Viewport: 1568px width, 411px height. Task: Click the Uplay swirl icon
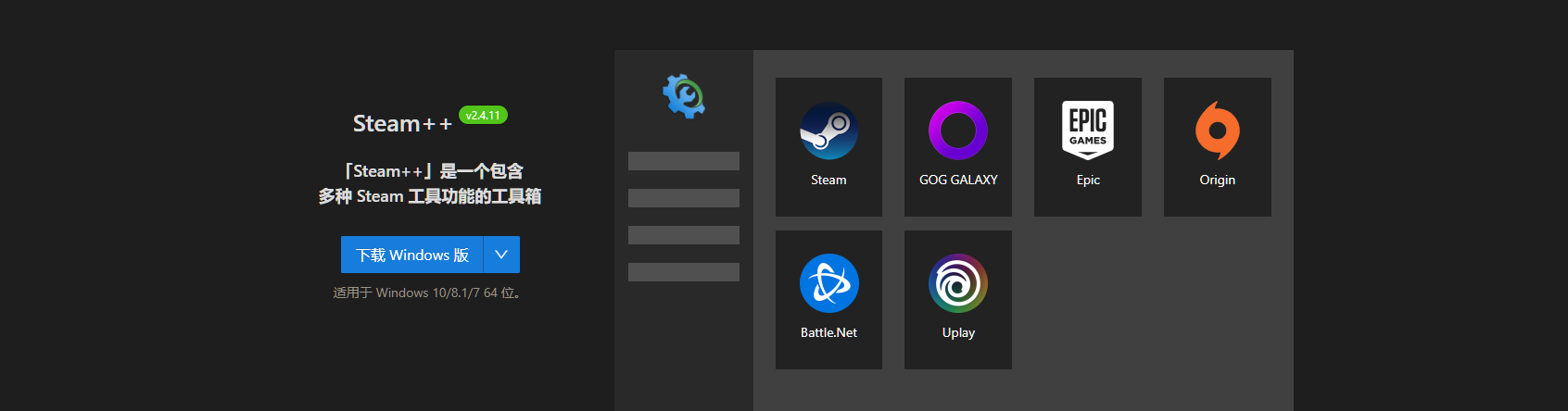[957, 283]
